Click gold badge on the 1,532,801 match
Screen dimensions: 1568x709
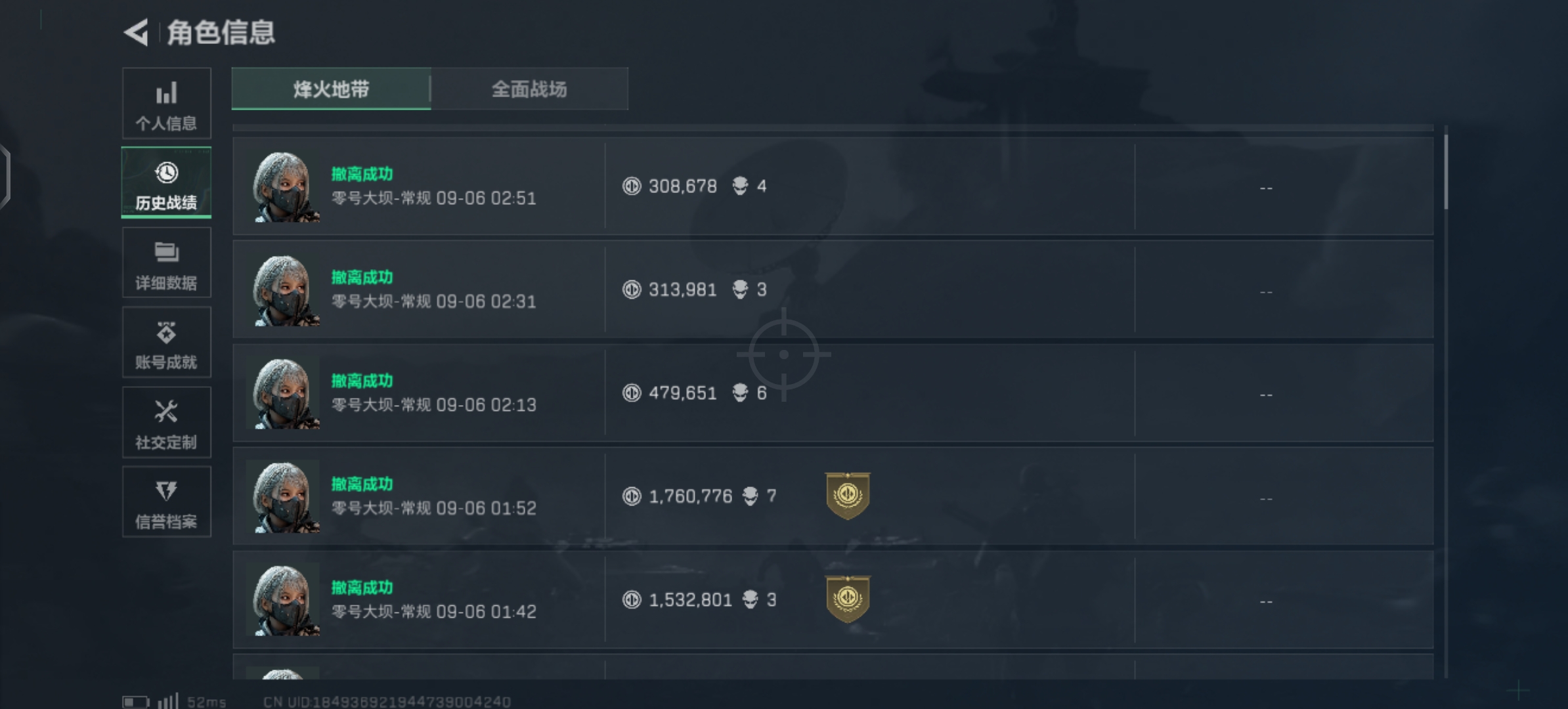click(848, 599)
